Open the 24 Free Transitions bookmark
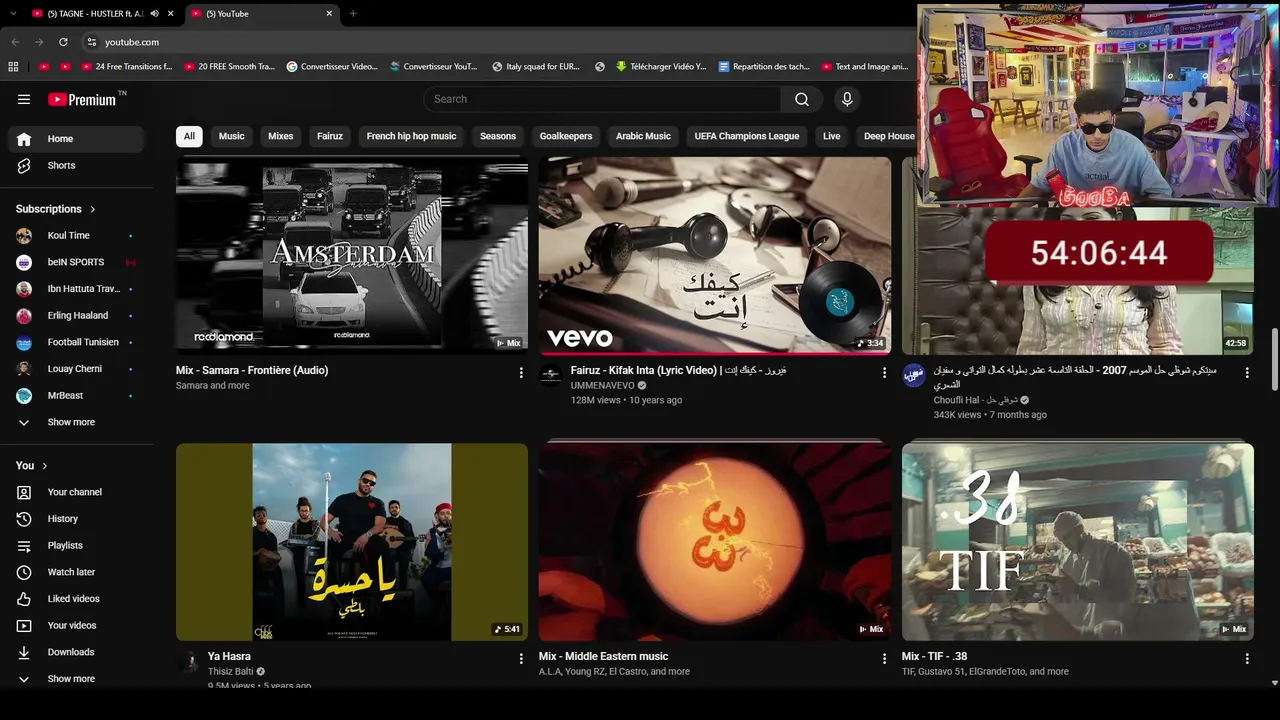 pyautogui.click(x=125, y=67)
